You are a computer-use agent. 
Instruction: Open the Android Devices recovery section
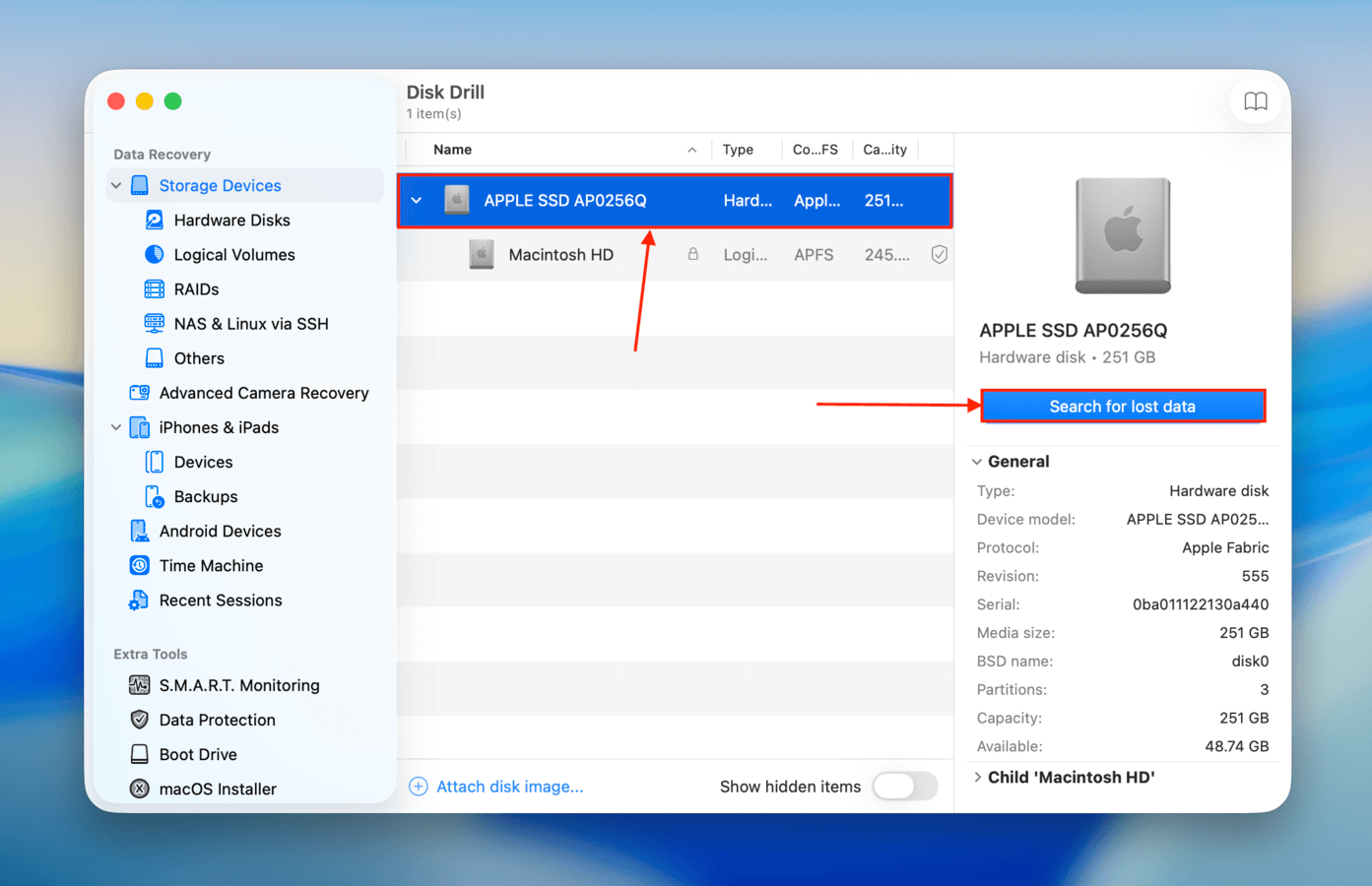pos(138,531)
